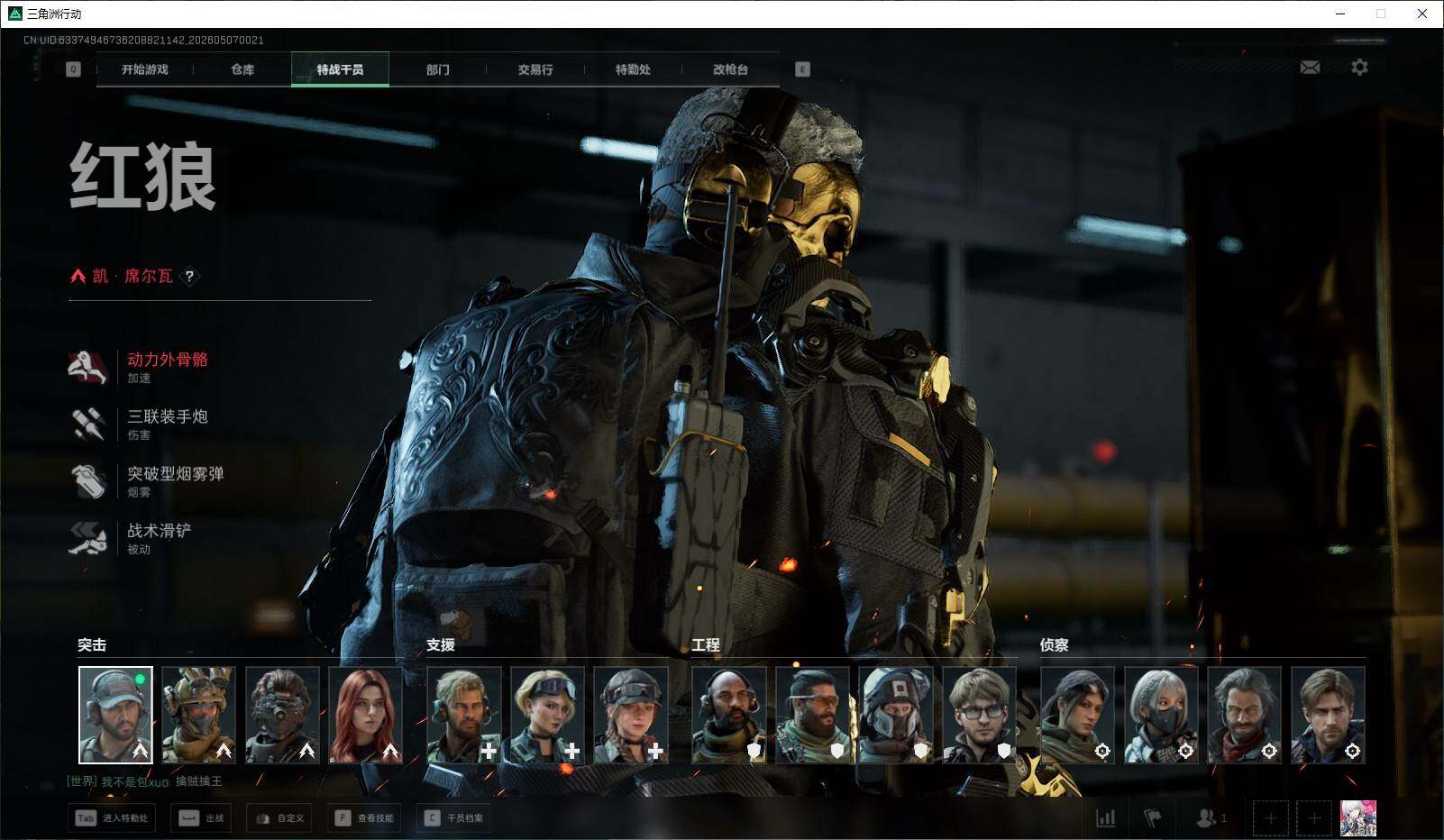Select the dark-haired woman recon operator
1444x840 pixels.
(1078, 715)
